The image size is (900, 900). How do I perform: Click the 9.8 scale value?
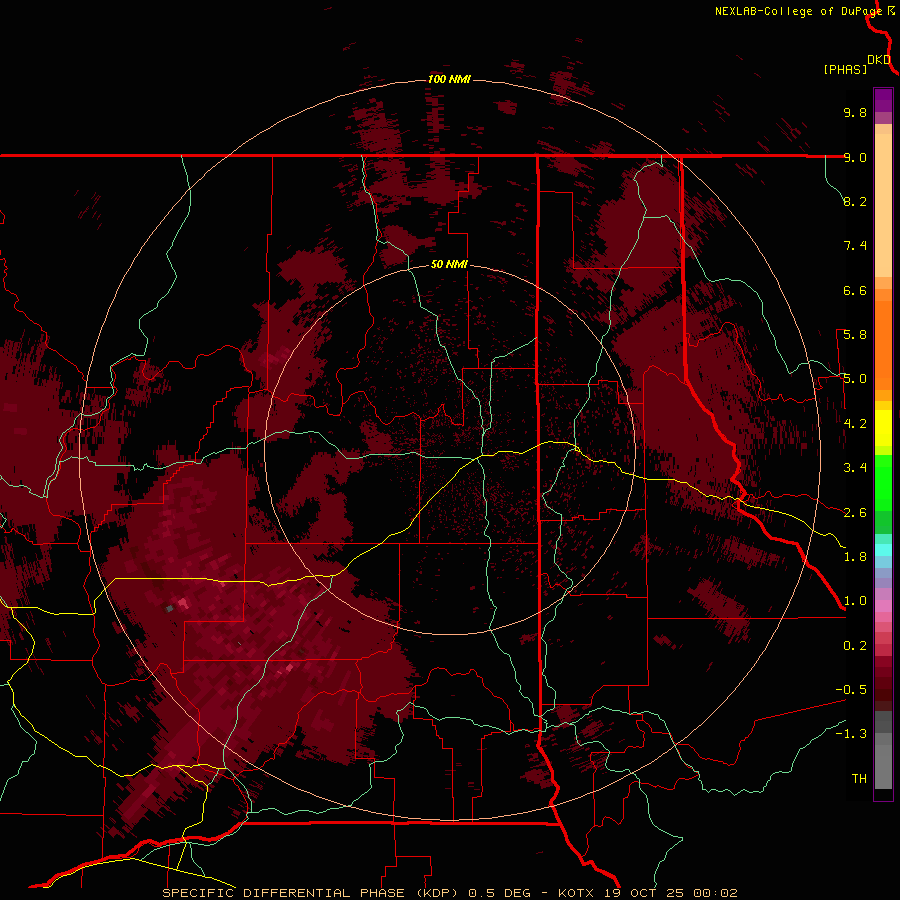pos(855,112)
